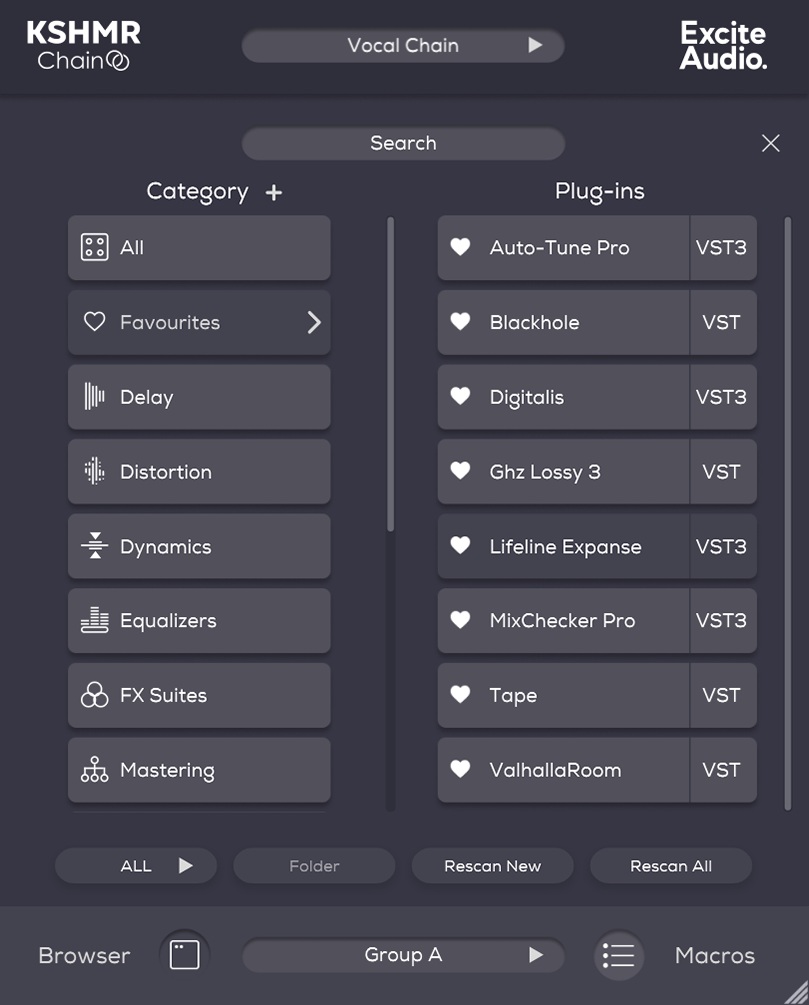This screenshot has height=1005, width=809.
Task: Add a new category with the plus
Action: click(273, 192)
